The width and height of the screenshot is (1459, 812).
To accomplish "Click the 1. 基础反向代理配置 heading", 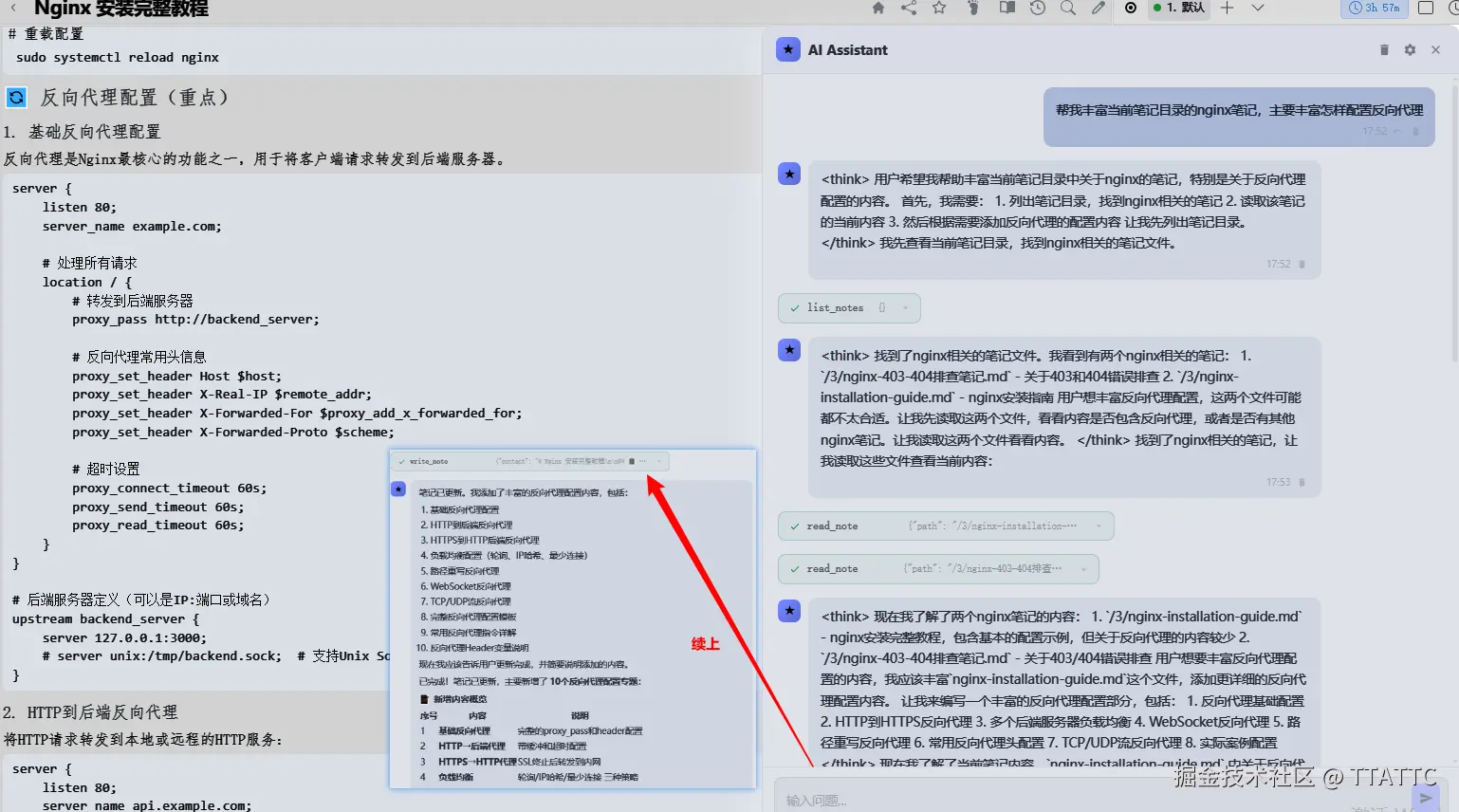I will [82, 132].
